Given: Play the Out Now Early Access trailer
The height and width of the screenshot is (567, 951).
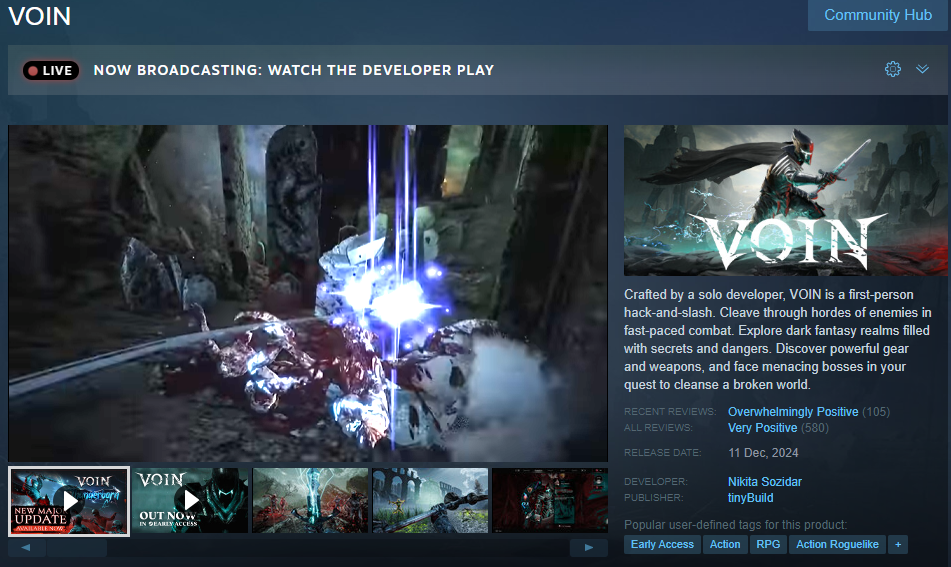Looking at the screenshot, I should pyautogui.click(x=190, y=500).
